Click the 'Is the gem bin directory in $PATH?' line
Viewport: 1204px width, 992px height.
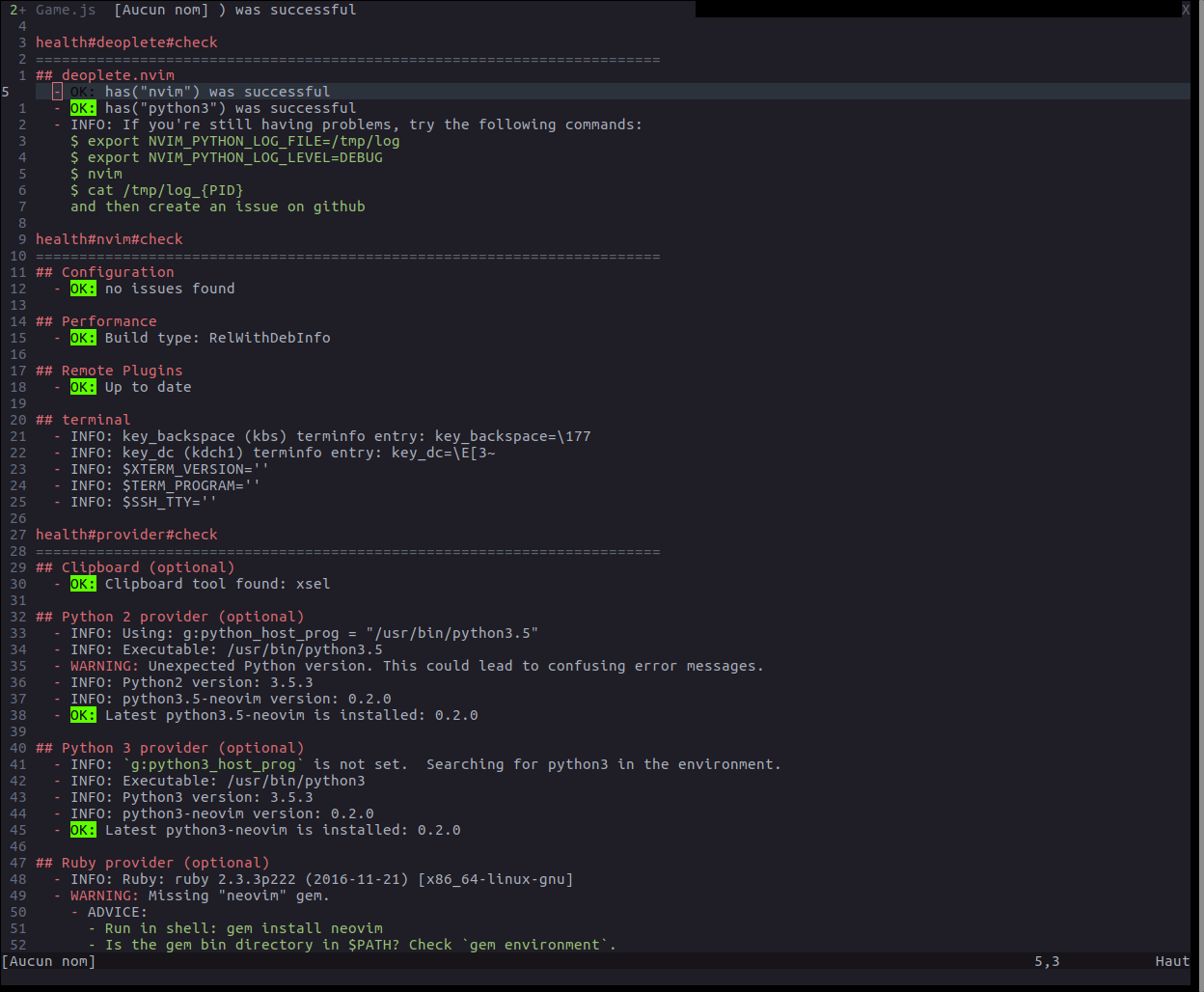click(x=352, y=945)
